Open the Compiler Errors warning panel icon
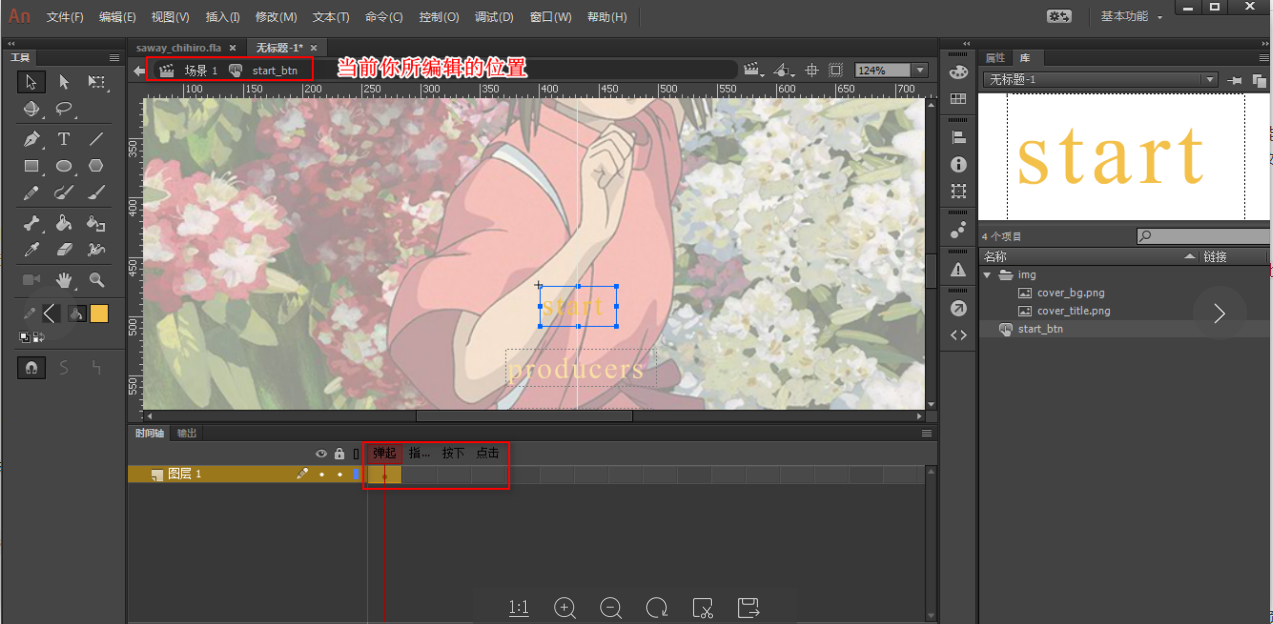 click(958, 269)
